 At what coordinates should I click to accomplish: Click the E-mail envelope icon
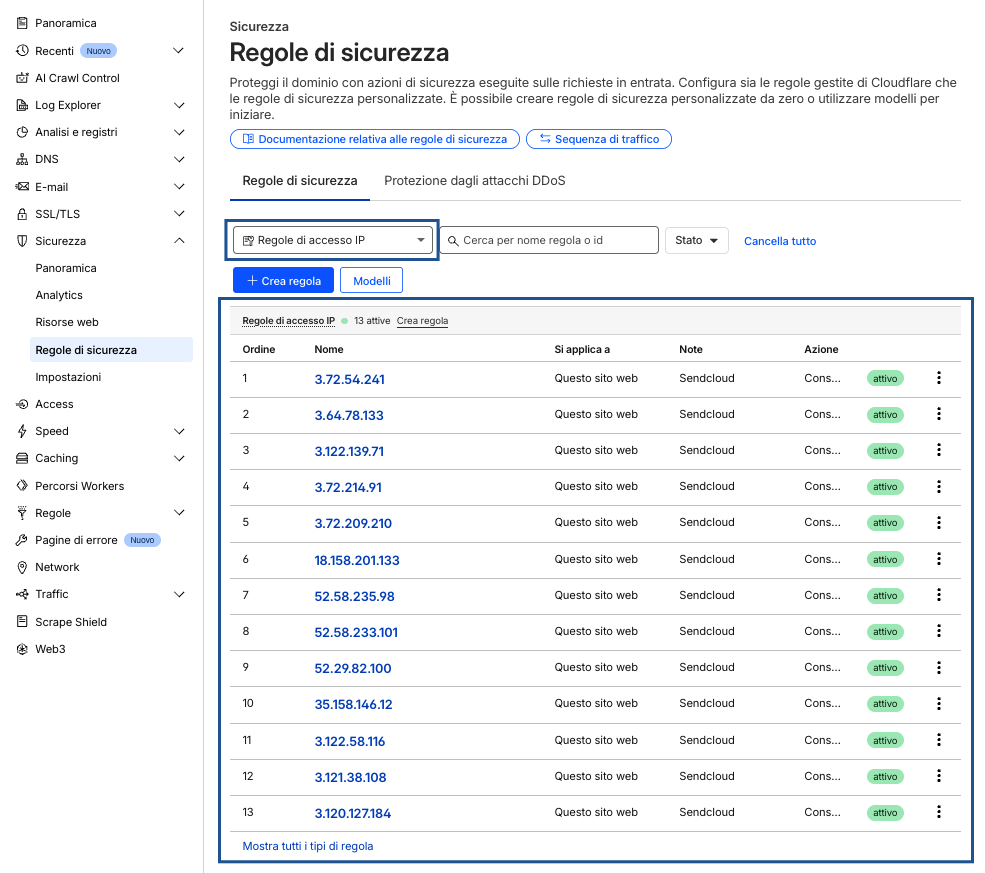22,187
